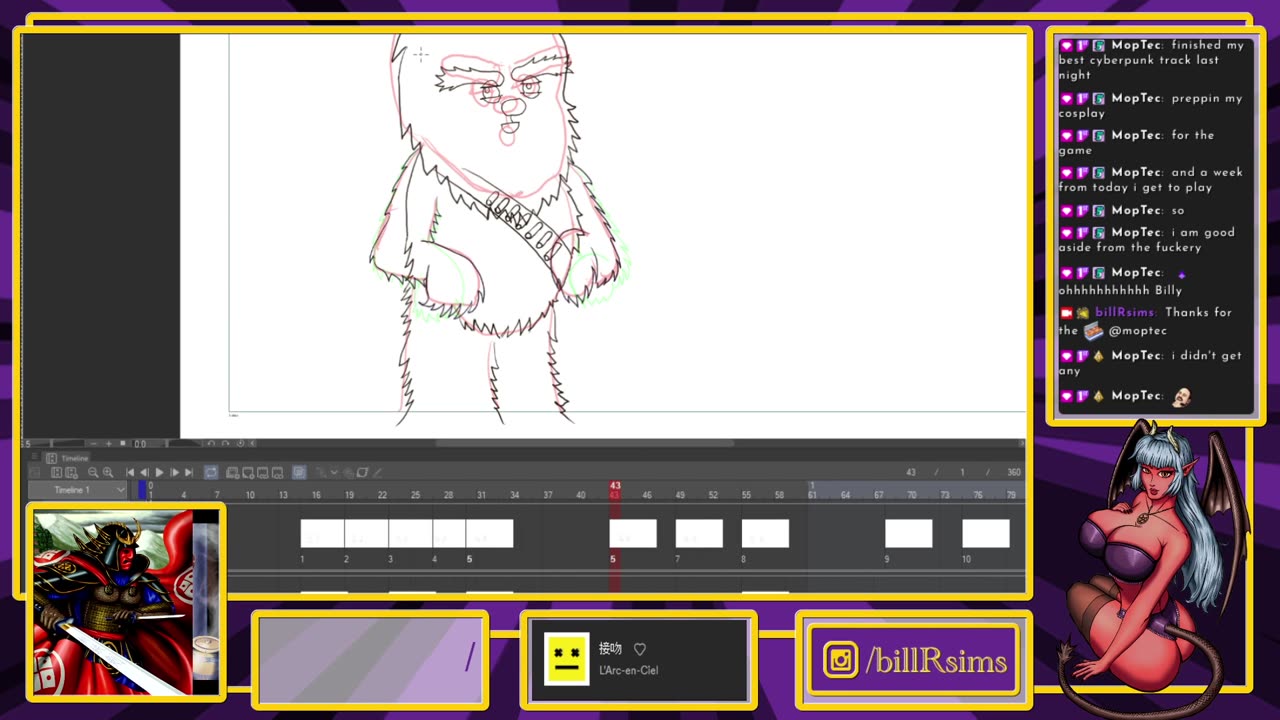The image size is (1280, 720).
Task: Click the small square canvas view icon
Action: (x=123, y=443)
